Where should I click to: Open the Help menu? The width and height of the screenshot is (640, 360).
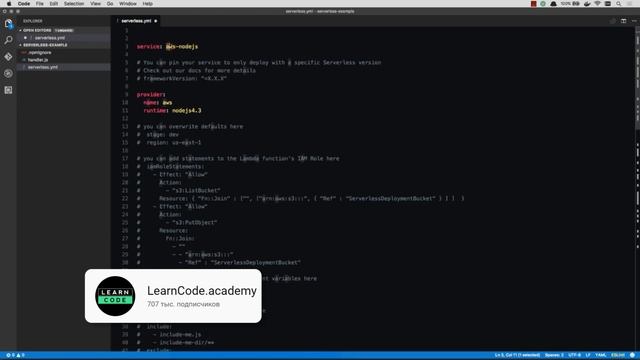148,4
